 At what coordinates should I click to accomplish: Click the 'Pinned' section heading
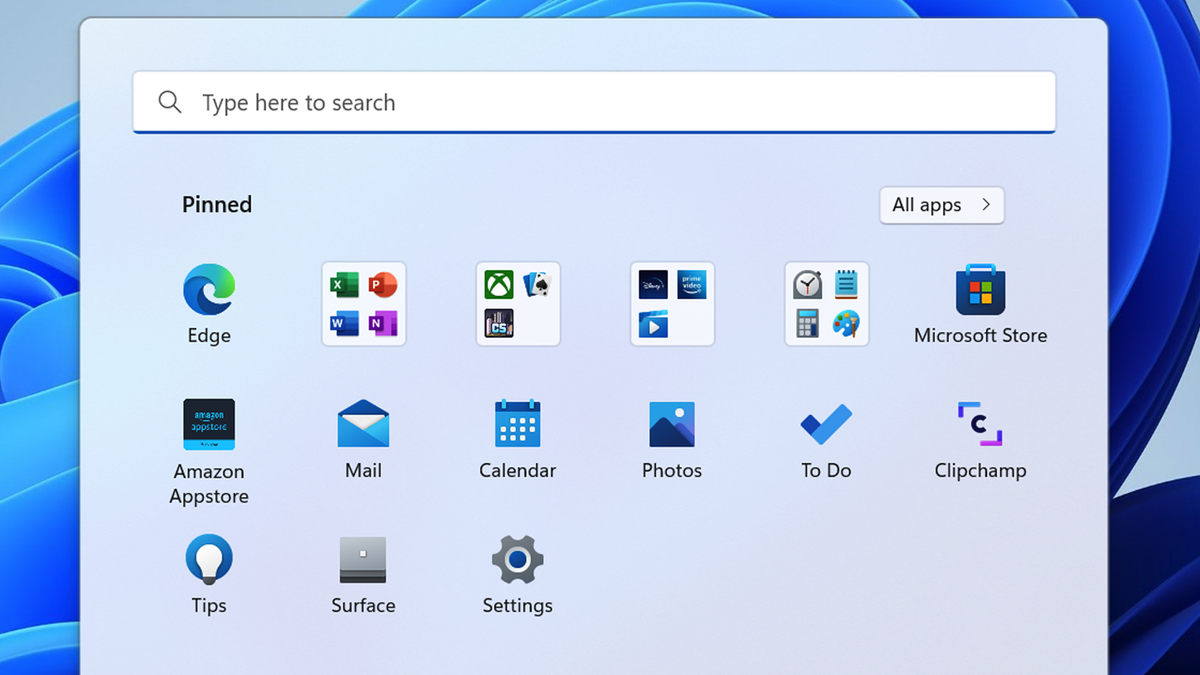217,205
